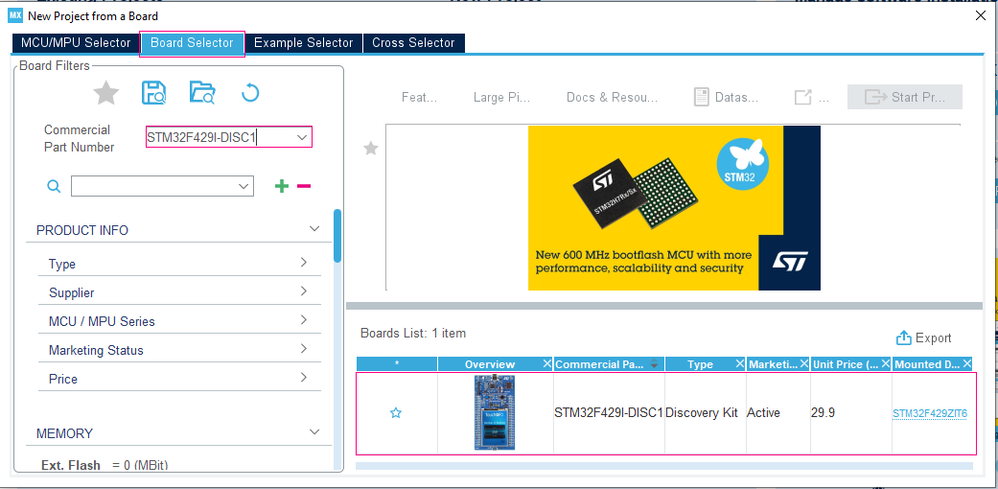Open the Large Picture tab
The width and height of the screenshot is (998, 489).
(502, 97)
